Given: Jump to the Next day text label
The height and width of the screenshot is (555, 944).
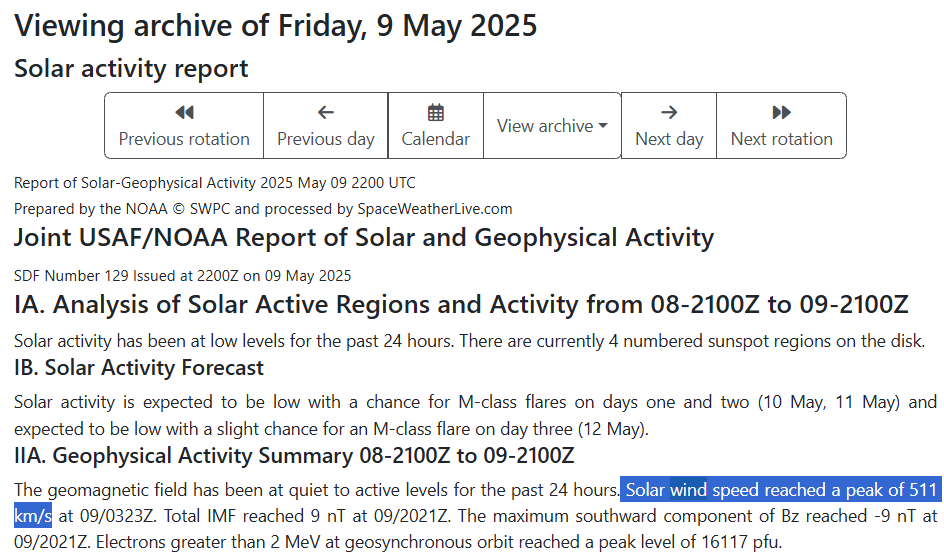Looking at the screenshot, I should click(669, 139).
